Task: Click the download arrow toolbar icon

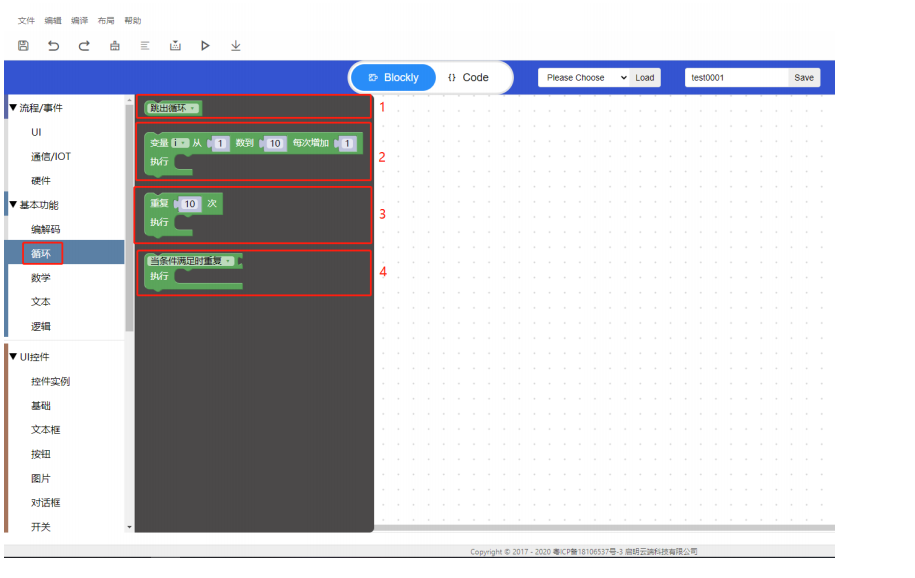Action: [x=236, y=46]
